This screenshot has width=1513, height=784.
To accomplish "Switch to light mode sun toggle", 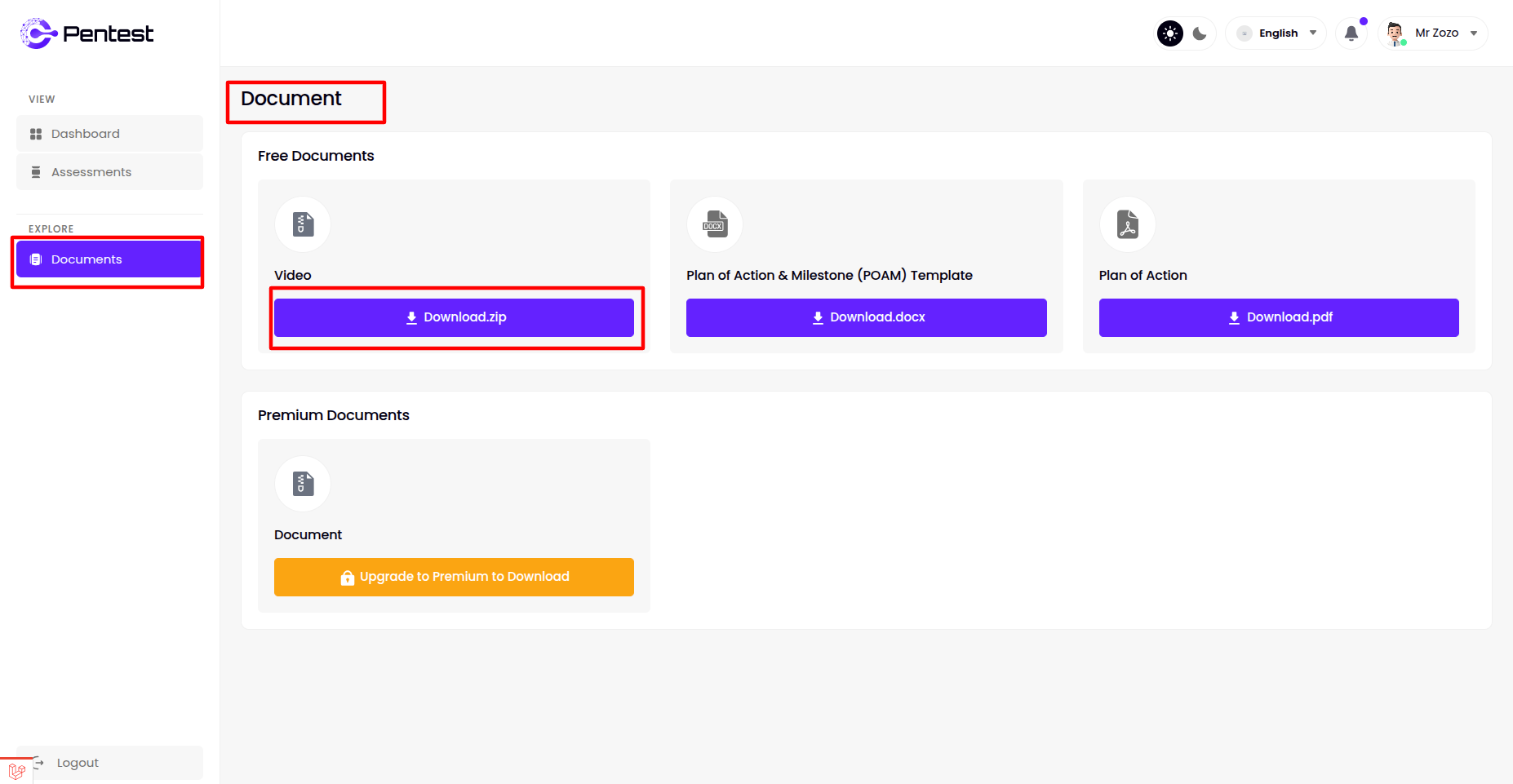I will pyautogui.click(x=1170, y=33).
